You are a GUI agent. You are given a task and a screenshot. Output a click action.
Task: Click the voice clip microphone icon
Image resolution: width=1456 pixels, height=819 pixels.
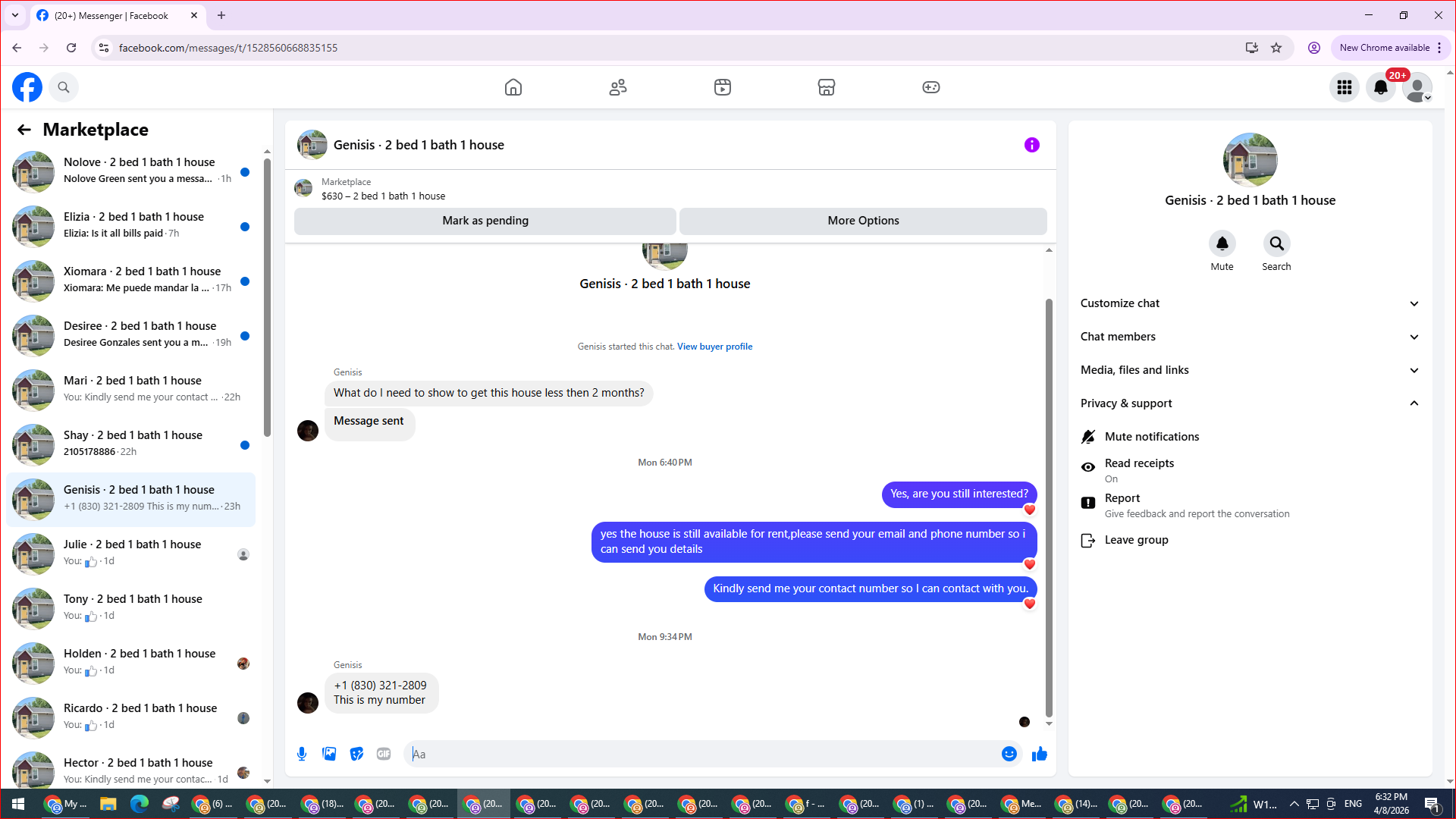[302, 754]
